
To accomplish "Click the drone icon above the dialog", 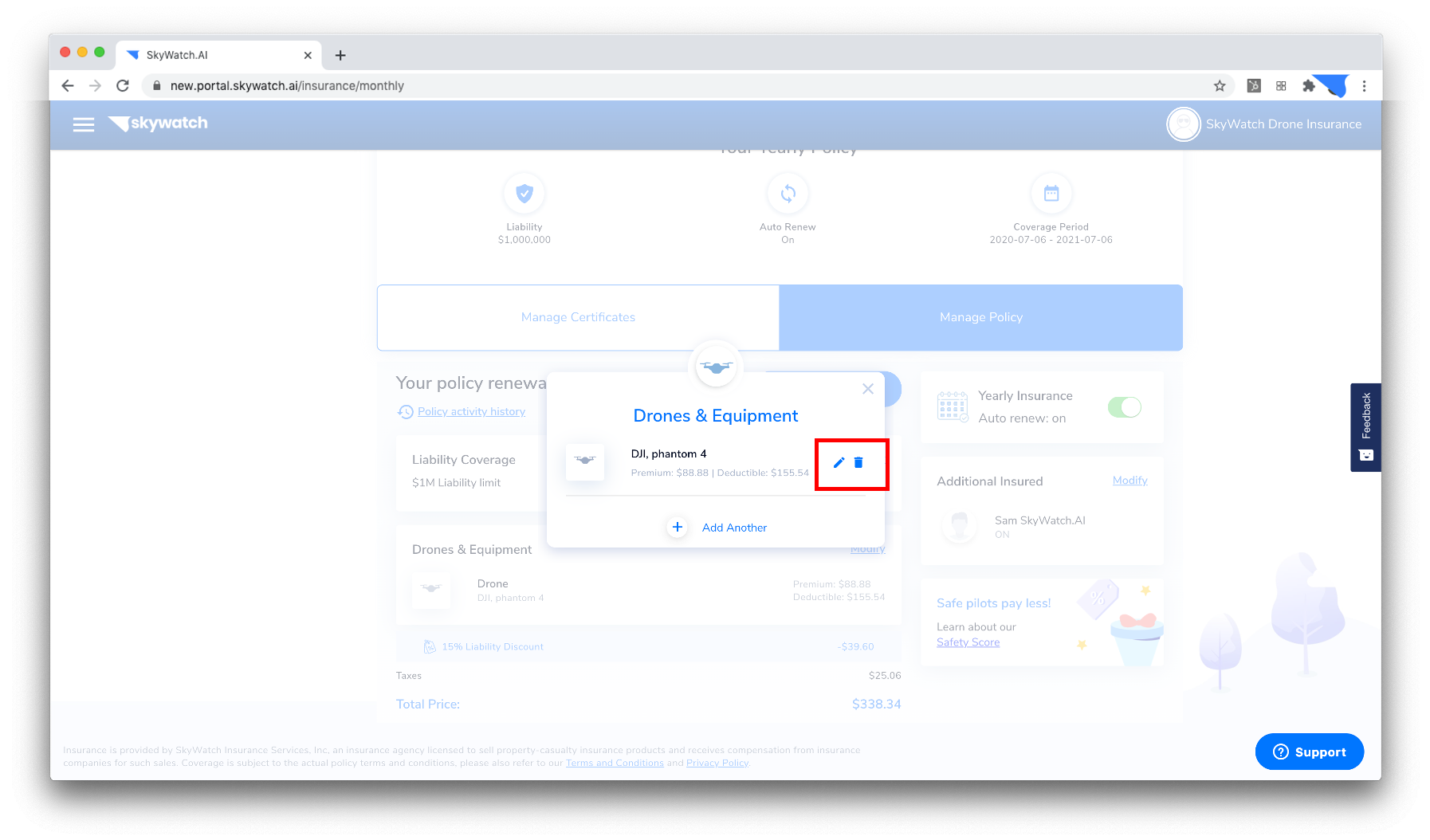I will point(716,367).
